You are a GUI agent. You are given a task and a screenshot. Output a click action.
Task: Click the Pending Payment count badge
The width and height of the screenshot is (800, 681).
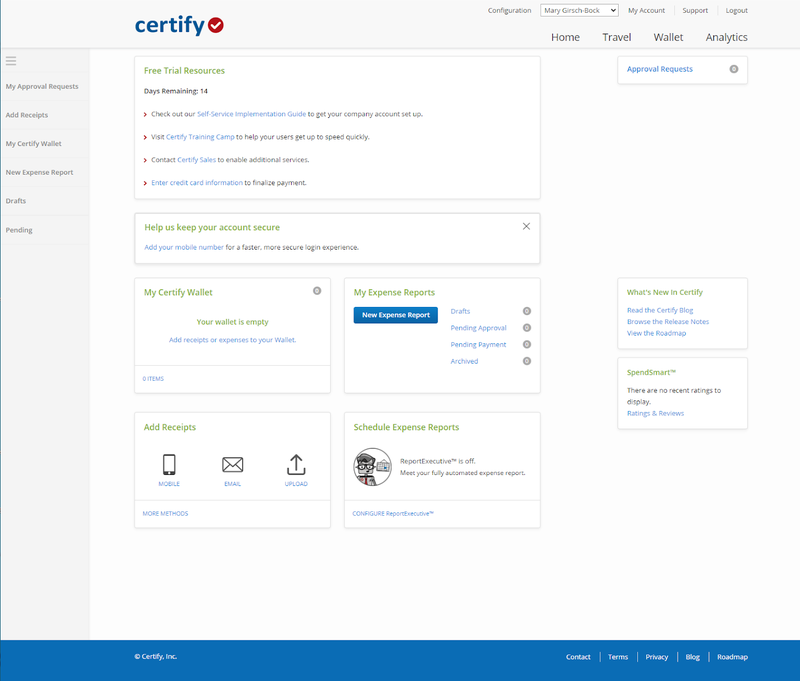point(527,344)
